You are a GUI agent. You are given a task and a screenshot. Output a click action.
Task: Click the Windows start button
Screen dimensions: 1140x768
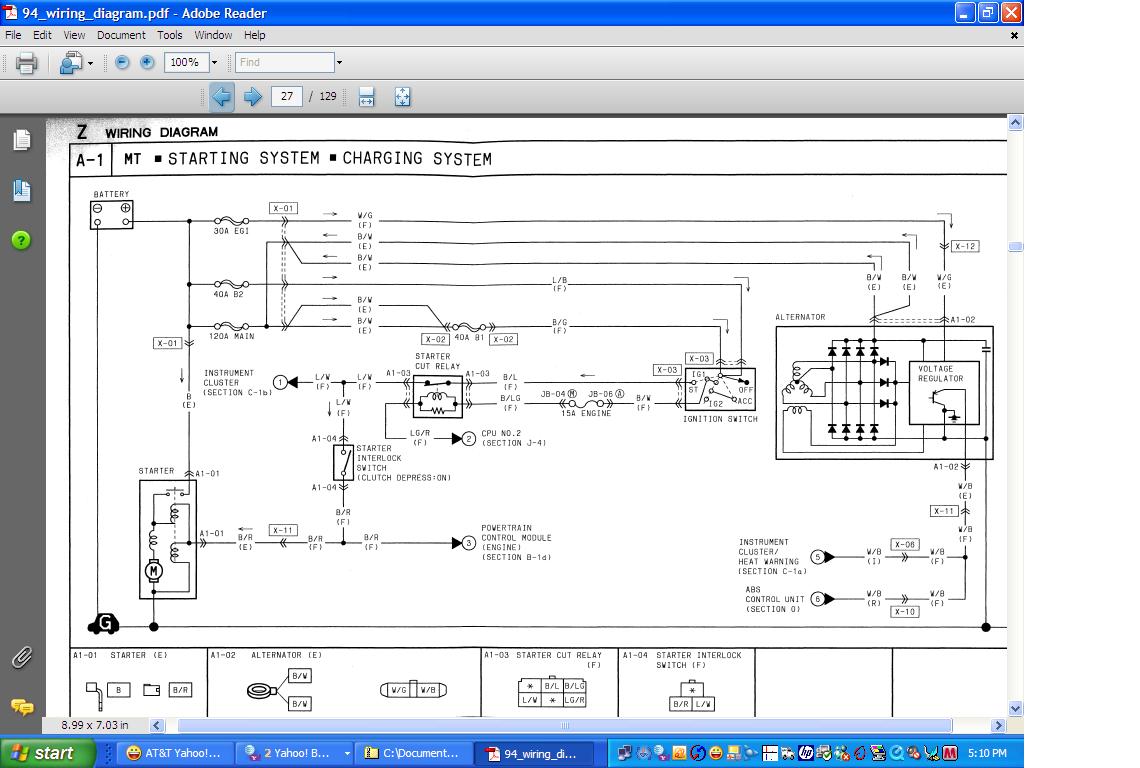tap(47, 753)
